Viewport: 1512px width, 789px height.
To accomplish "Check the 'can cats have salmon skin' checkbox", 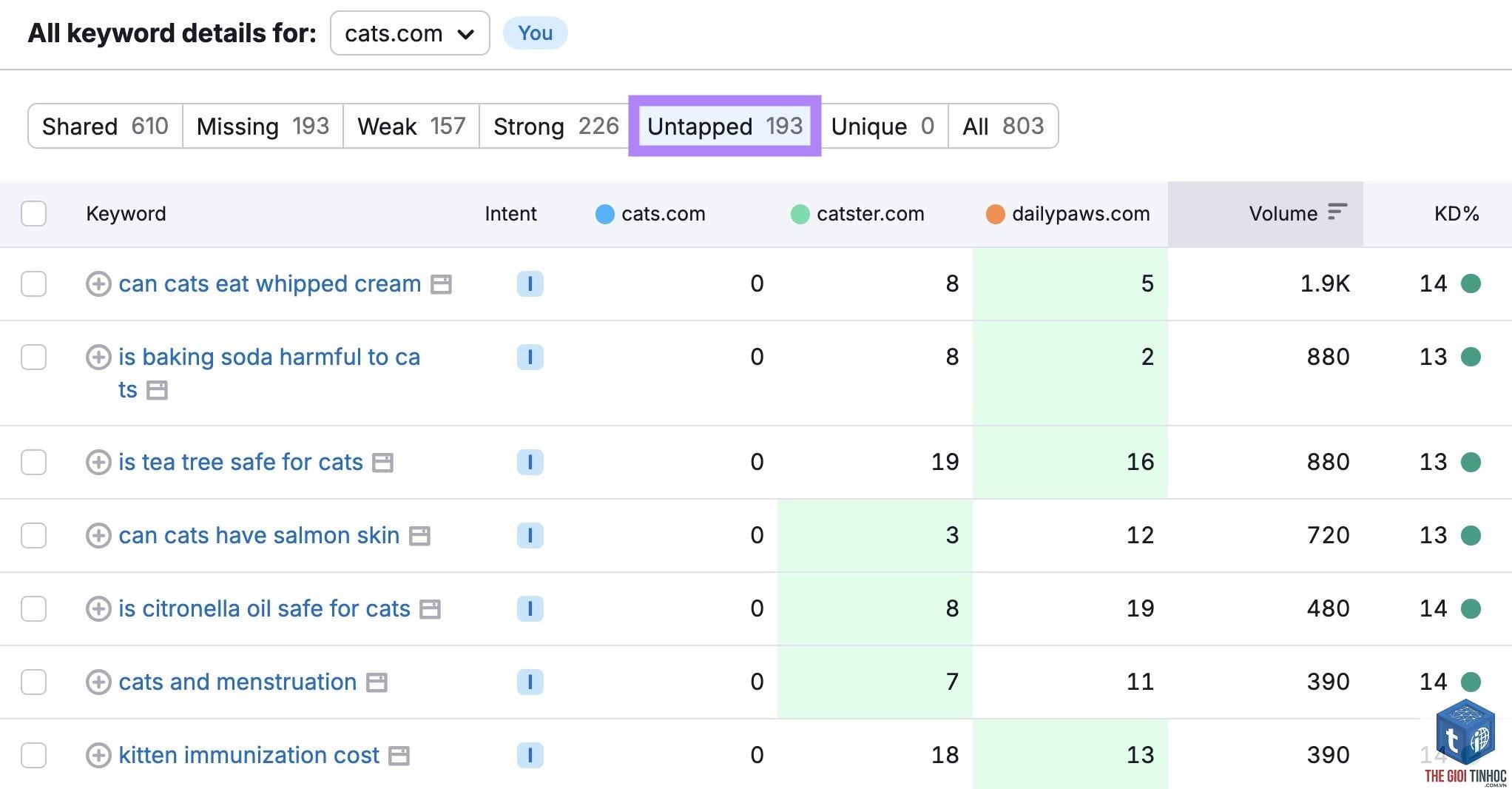I will pyautogui.click(x=34, y=535).
